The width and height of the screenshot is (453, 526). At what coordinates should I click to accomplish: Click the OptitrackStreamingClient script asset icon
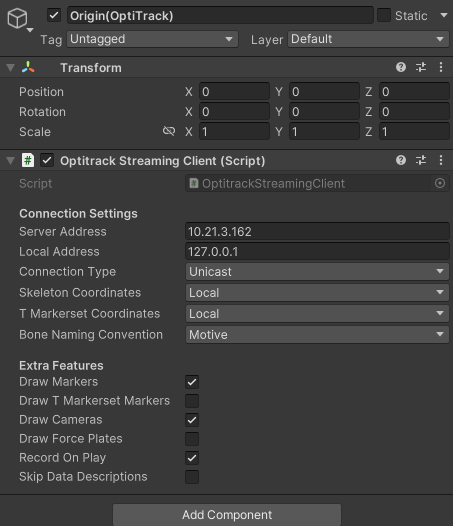[194, 183]
